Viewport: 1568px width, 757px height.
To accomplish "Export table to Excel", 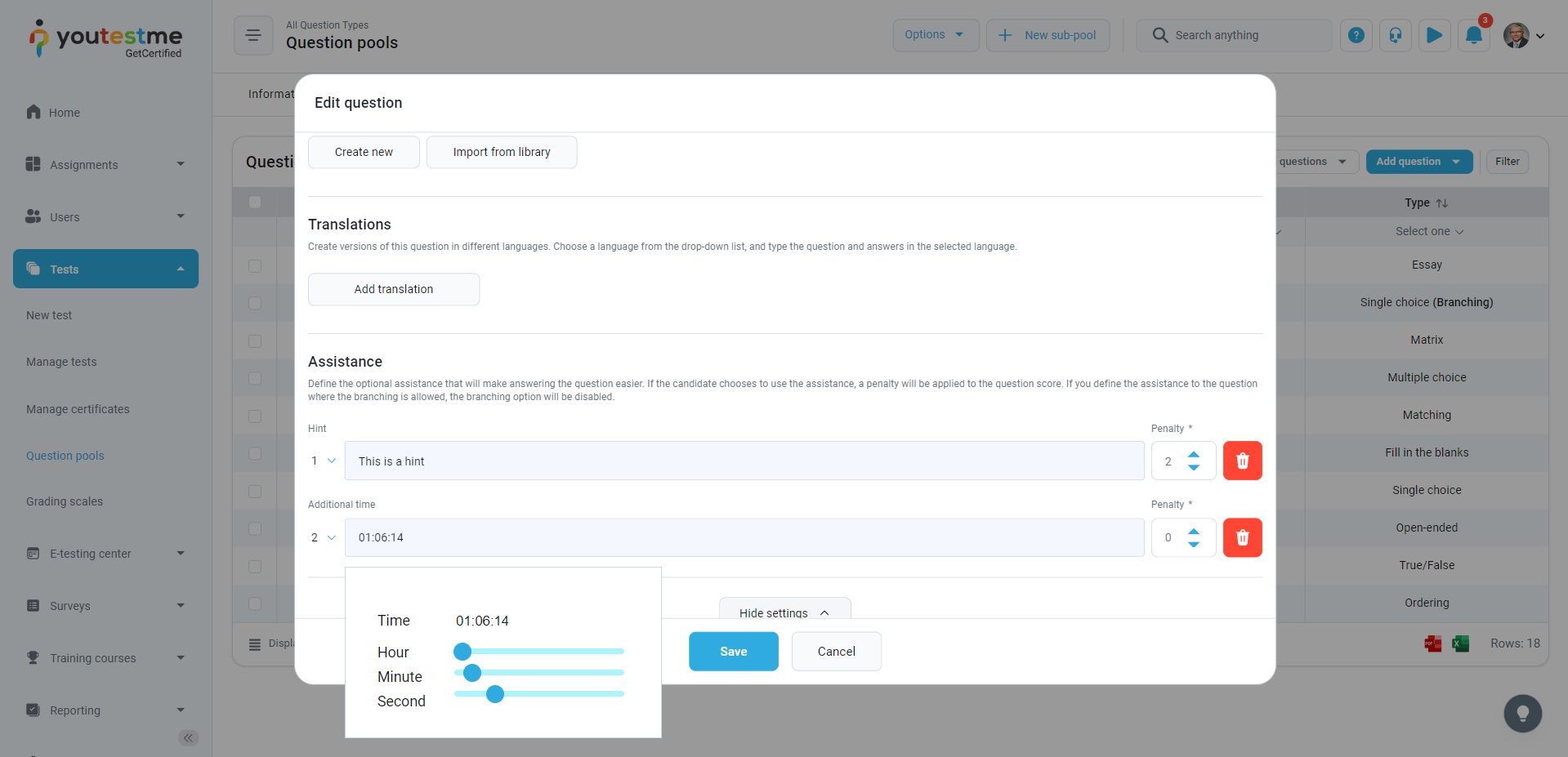I will [x=1460, y=643].
